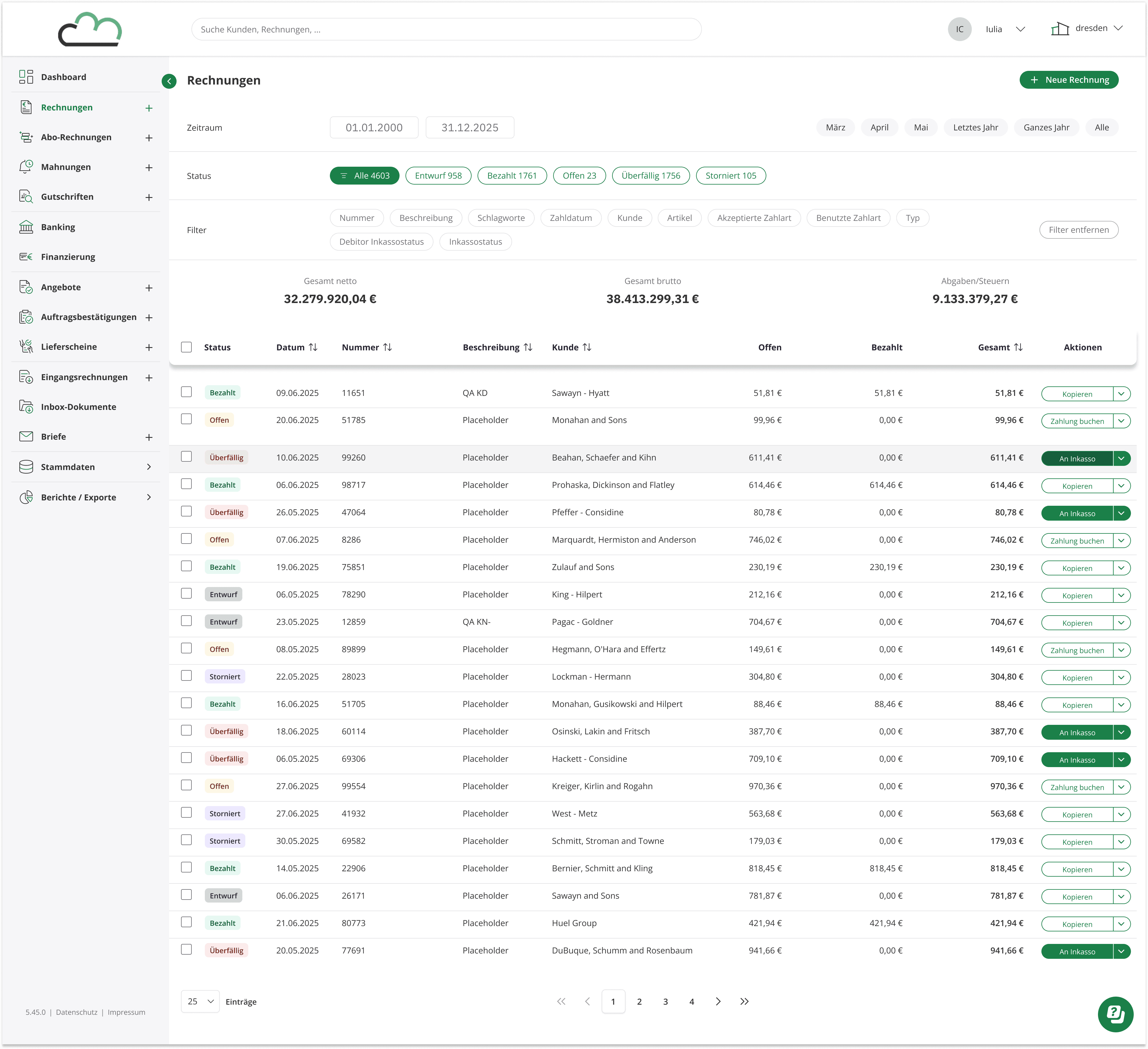Click the Datenschutz footer link

[77, 1013]
